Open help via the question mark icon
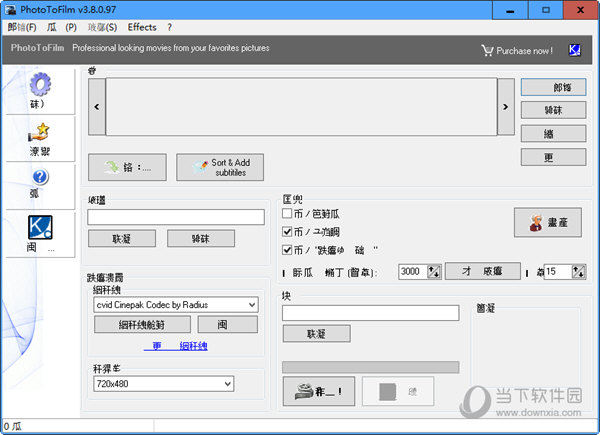Screen dimensions: 600x435 pyautogui.click(x=40, y=177)
